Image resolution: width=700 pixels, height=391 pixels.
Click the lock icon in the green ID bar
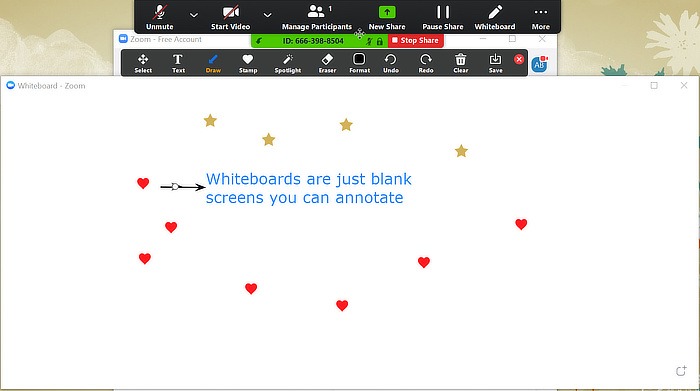(x=379, y=42)
